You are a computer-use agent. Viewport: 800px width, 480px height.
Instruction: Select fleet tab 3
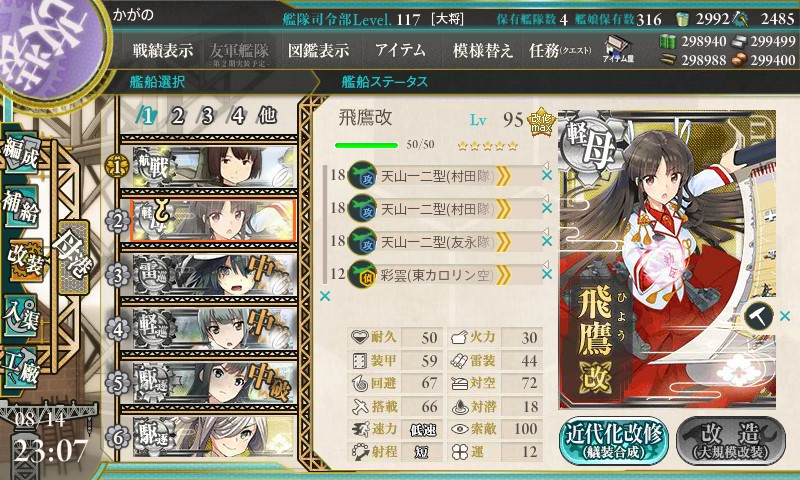click(x=207, y=116)
